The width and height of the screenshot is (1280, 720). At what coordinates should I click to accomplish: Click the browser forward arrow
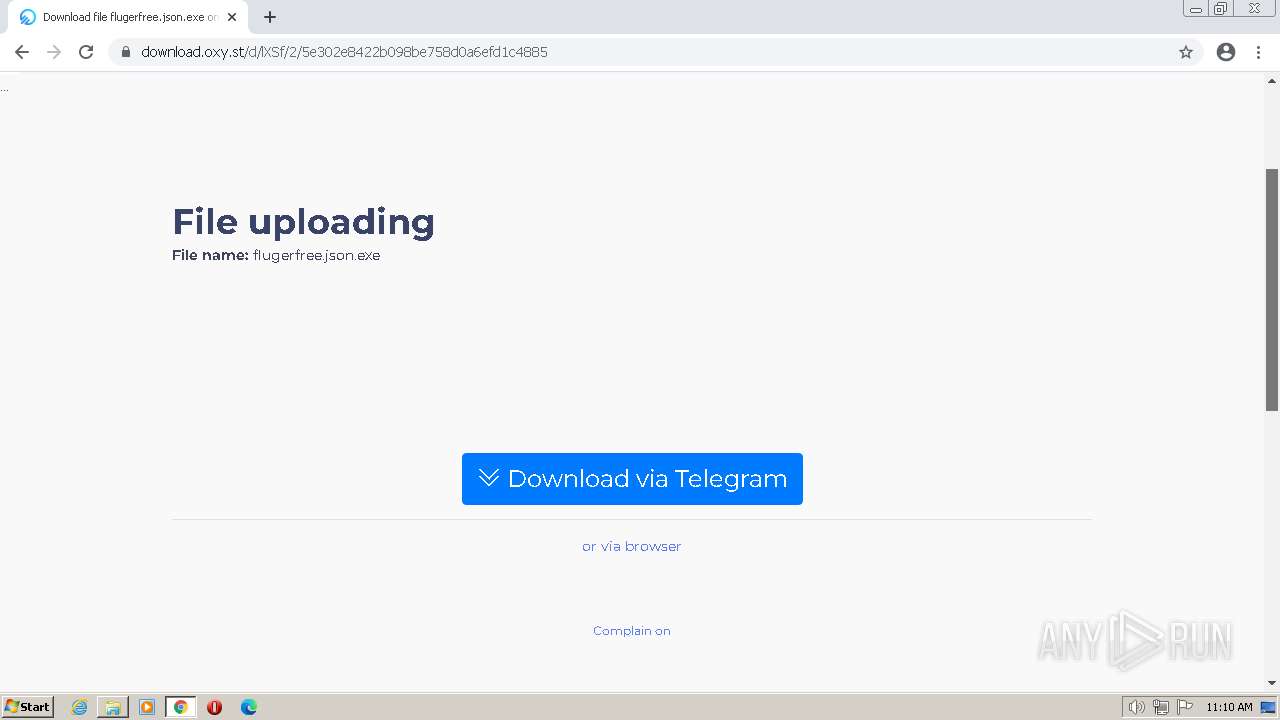[54, 52]
